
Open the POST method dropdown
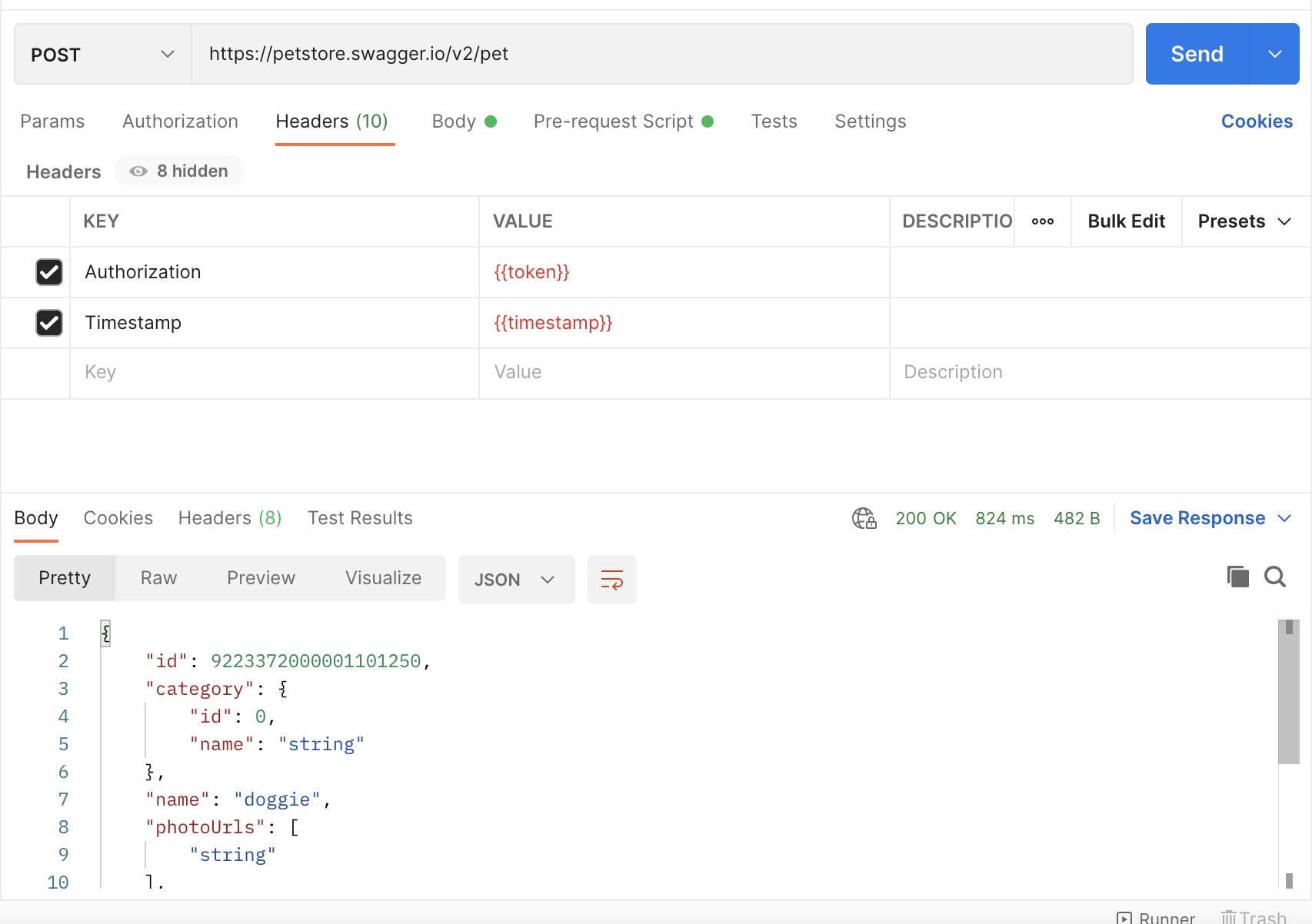click(103, 55)
